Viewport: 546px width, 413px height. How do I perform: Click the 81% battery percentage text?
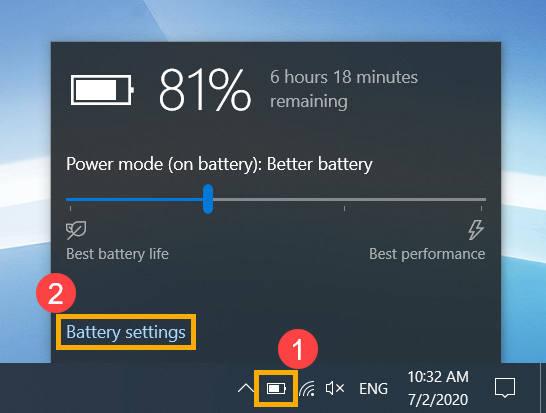[205, 90]
